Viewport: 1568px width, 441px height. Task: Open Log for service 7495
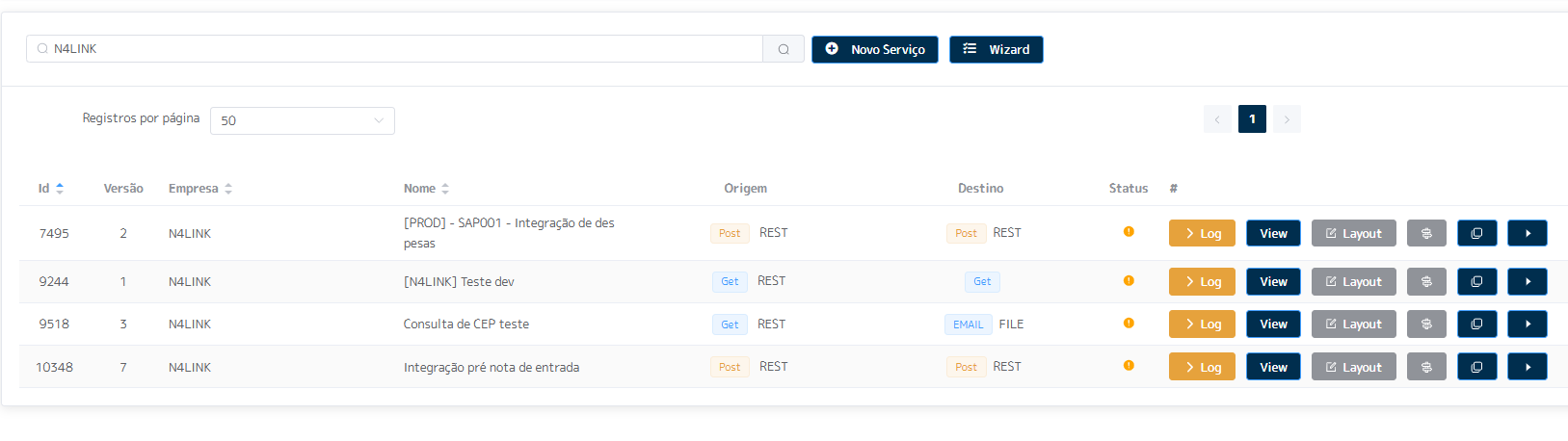(1202, 233)
